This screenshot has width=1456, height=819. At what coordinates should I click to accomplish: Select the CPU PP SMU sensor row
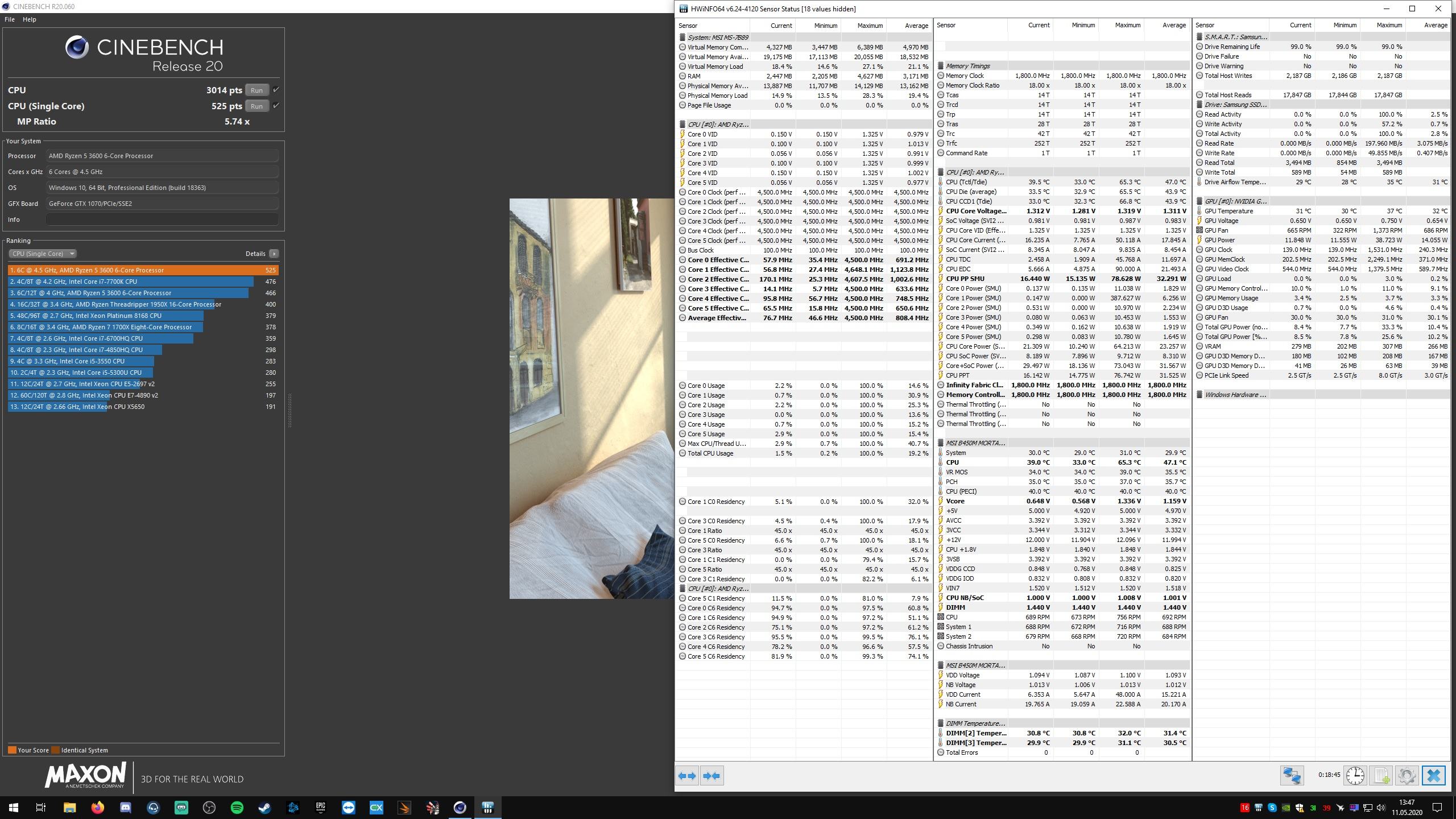(1062, 279)
